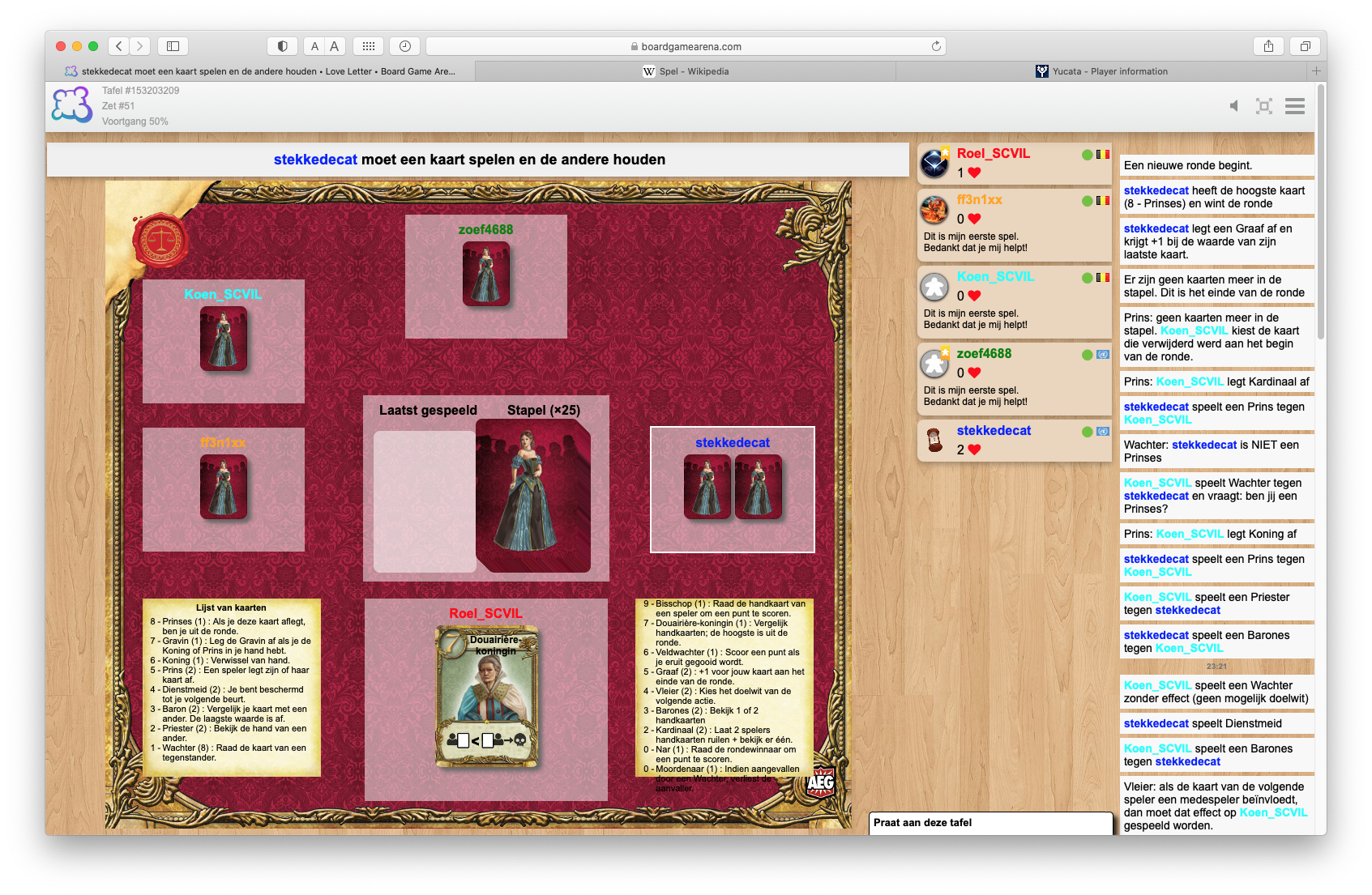This screenshot has width=1372, height=895.
Task: Open ff3n1xx avatar in player panel
Action: [934, 210]
